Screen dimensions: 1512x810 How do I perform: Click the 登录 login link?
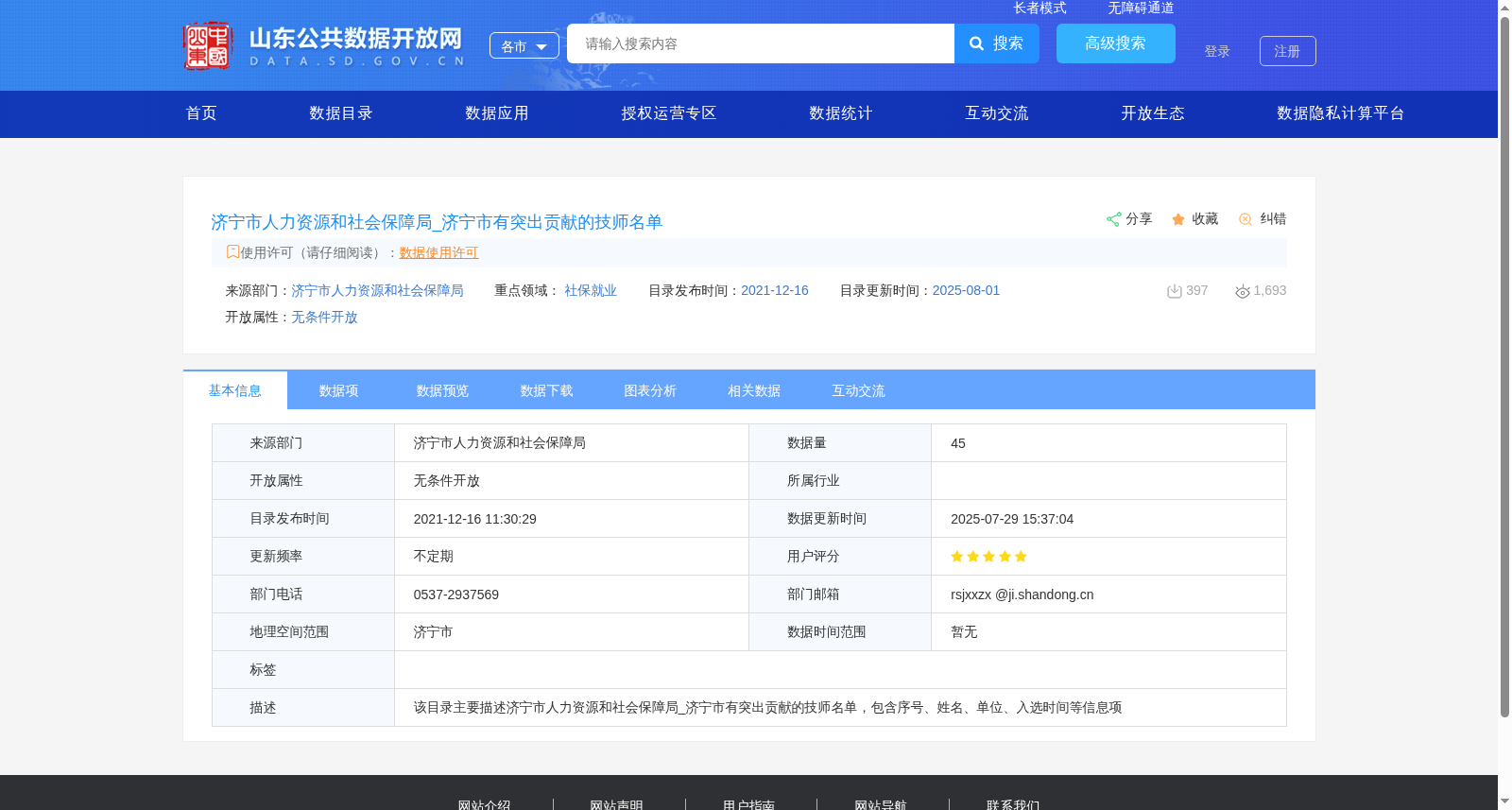point(1217,51)
